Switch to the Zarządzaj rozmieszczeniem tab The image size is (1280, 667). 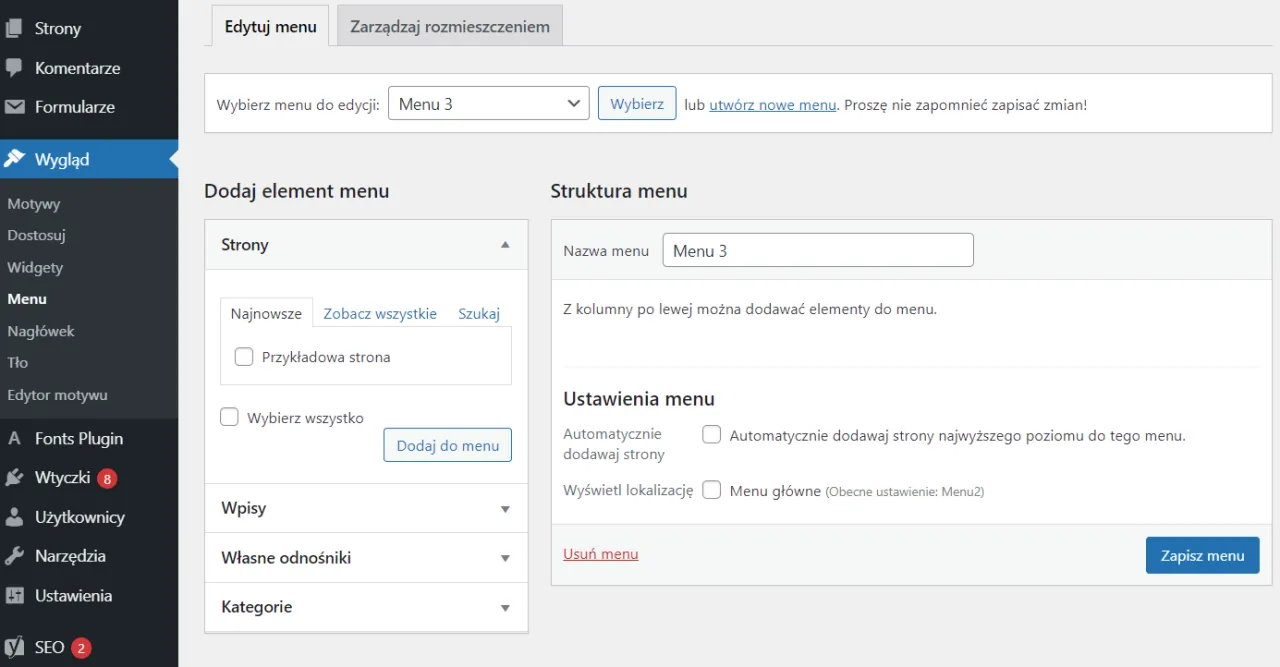[x=449, y=26]
